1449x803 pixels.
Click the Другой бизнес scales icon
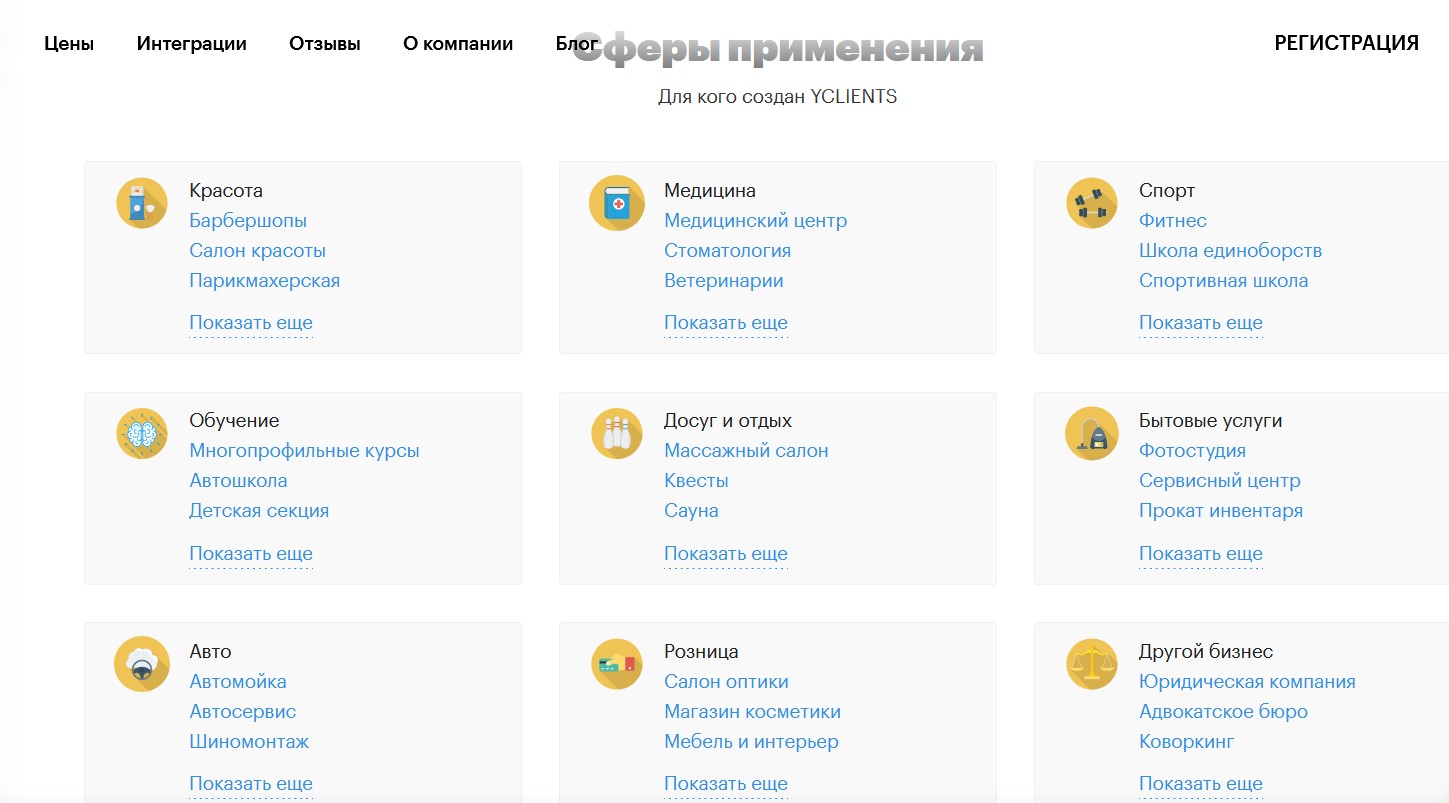pyautogui.click(x=1091, y=665)
